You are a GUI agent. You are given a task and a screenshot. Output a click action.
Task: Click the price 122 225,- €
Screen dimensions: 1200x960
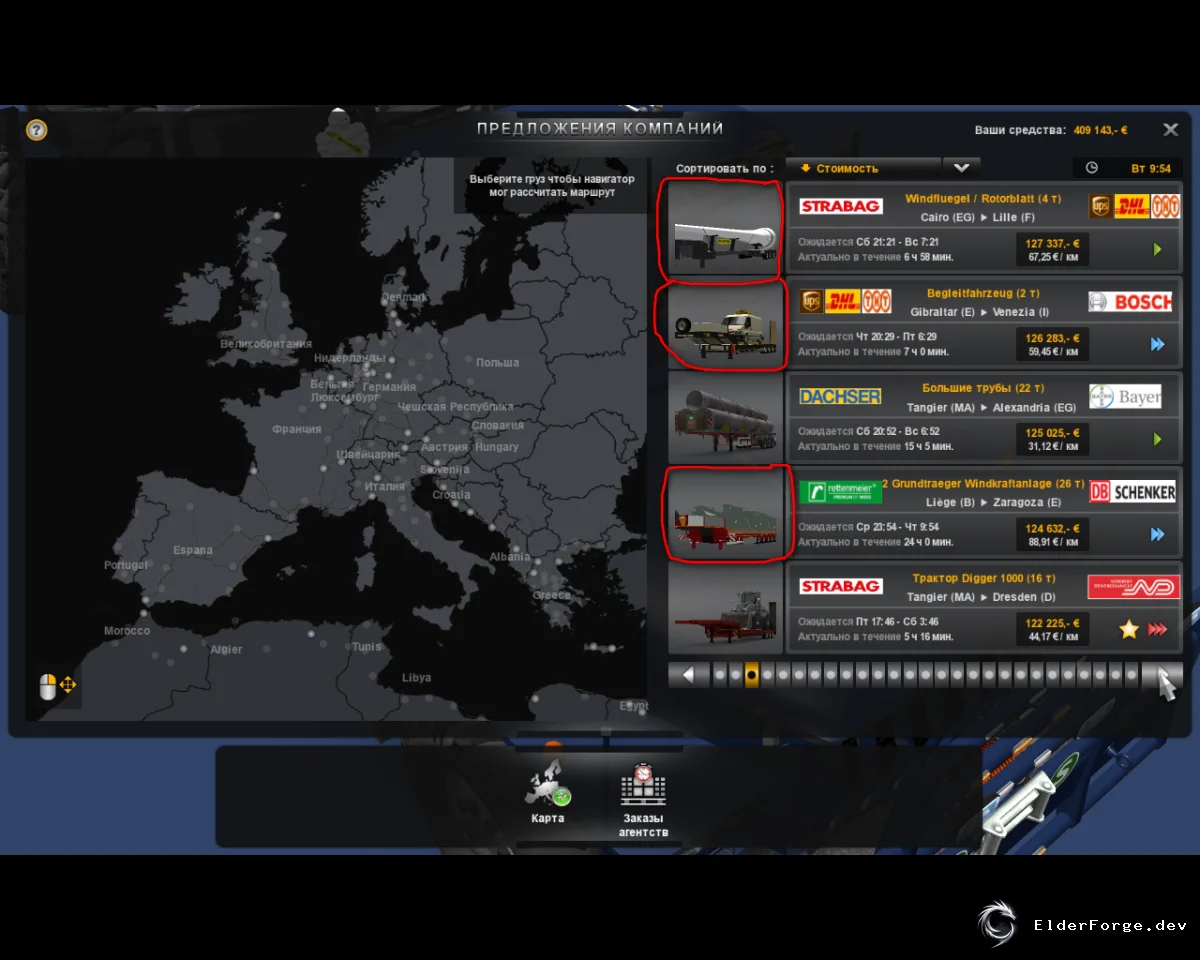(x=1052, y=622)
